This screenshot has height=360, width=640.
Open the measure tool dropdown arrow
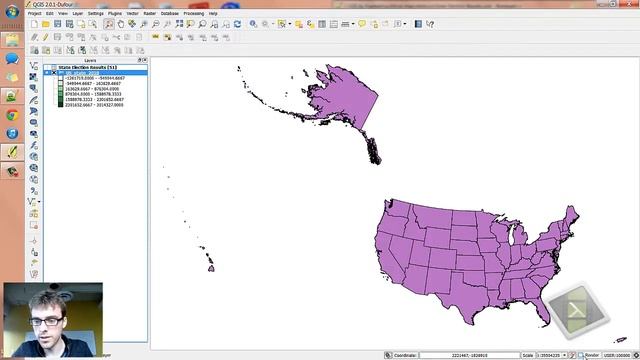[x=353, y=24]
